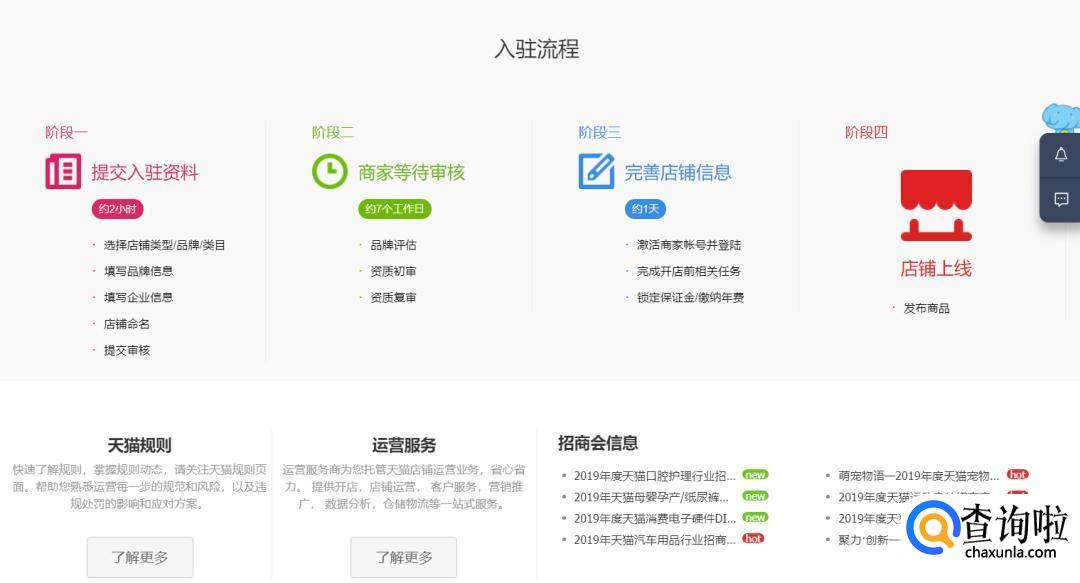Click the new badge beside 母婴孕产 link

(755, 496)
